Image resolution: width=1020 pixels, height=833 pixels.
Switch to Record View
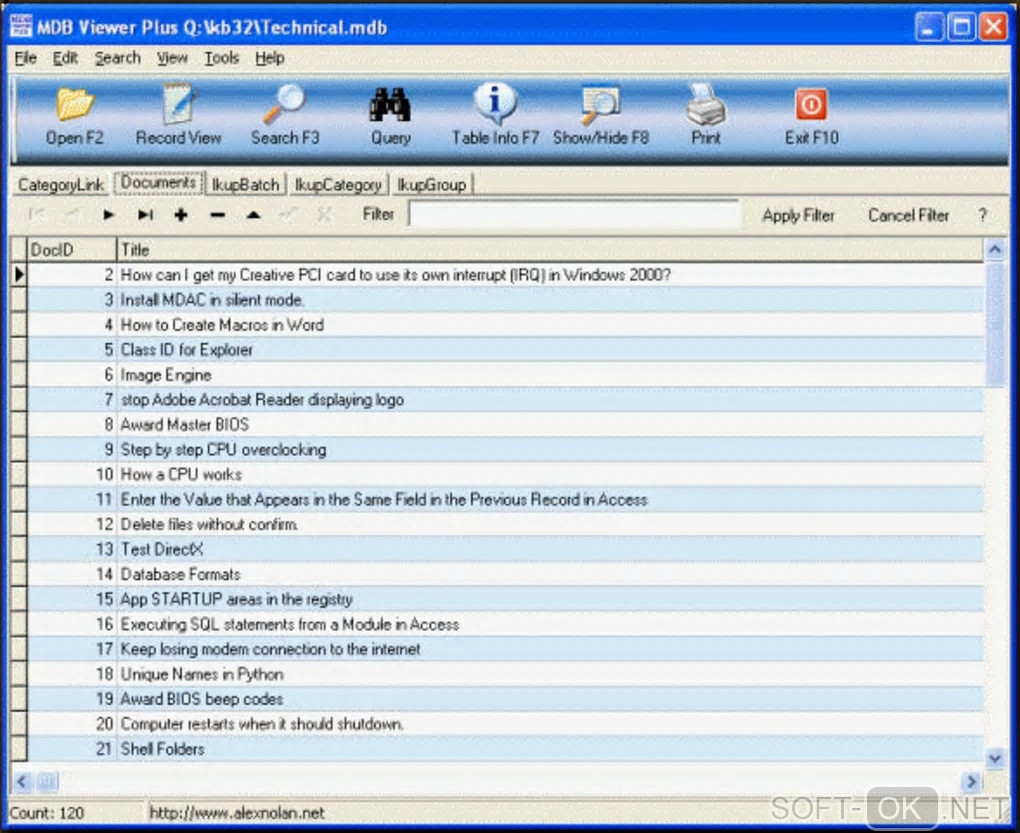point(178,116)
